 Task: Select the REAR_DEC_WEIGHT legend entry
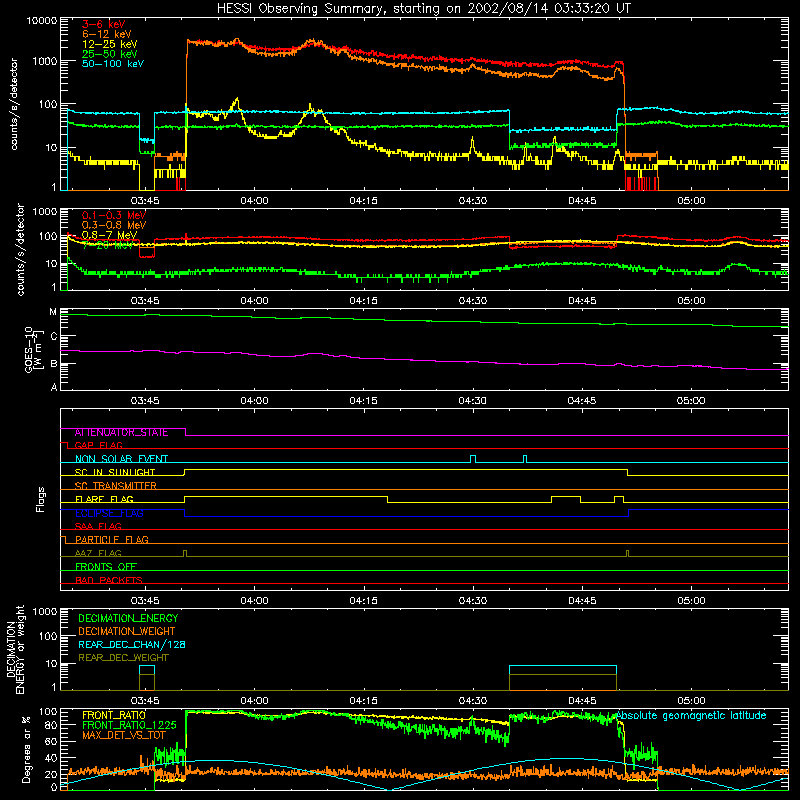point(123,658)
